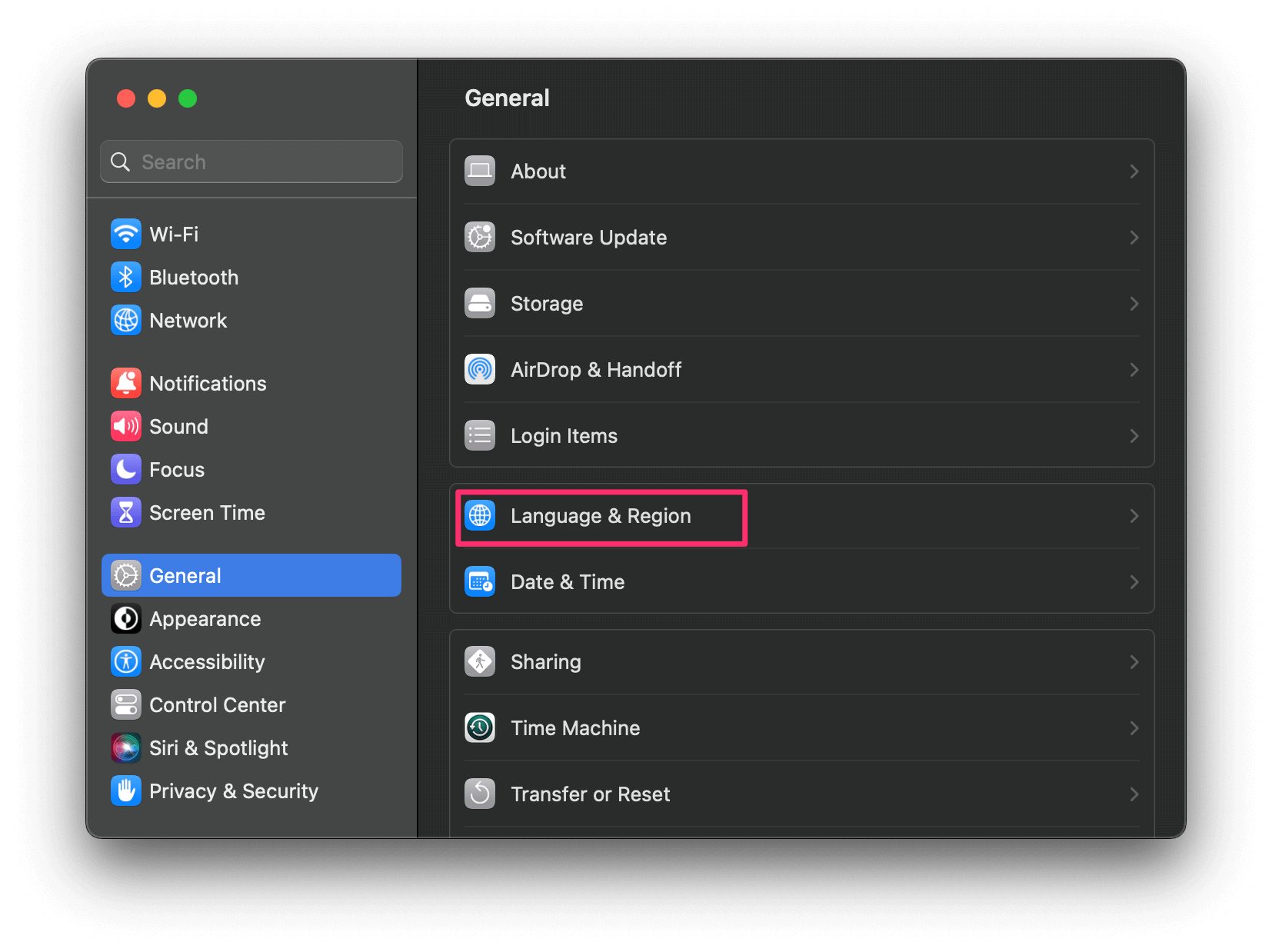This screenshot has height=952, width=1272.
Task: Open Time Machine label text
Action: pyautogui.click(x=575, y=727)
